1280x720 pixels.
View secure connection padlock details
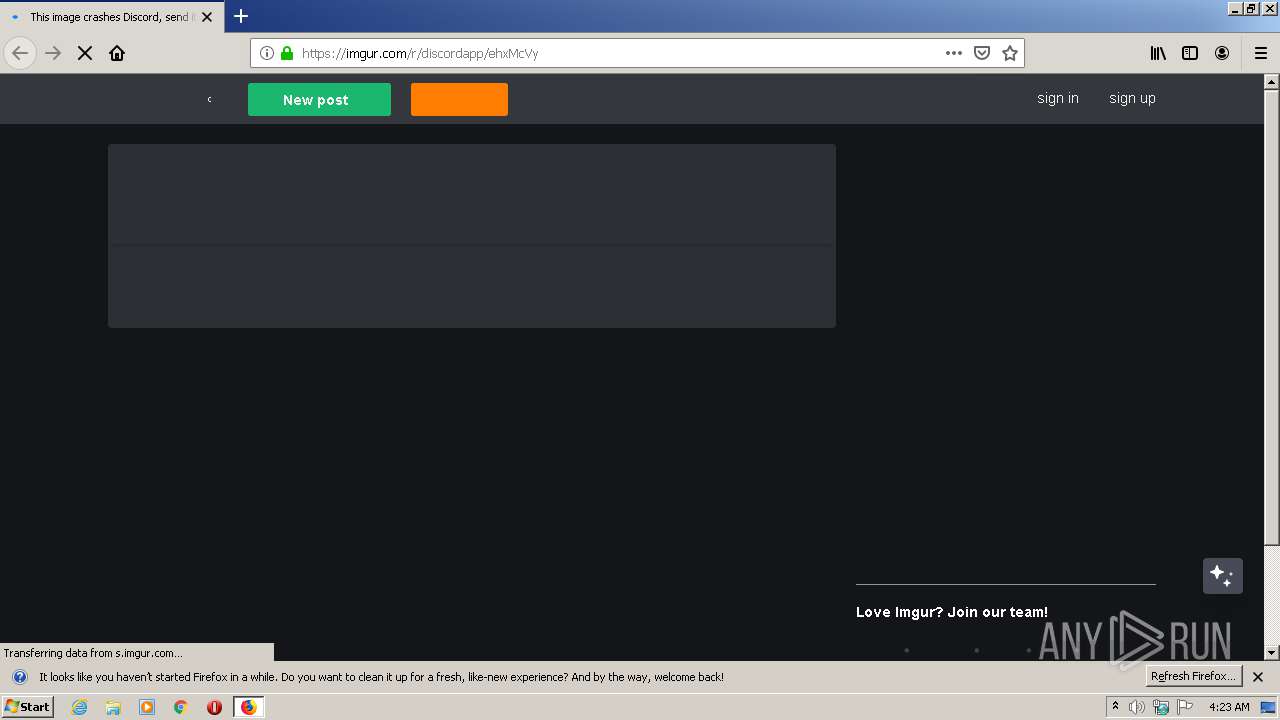tap(287, 53)
